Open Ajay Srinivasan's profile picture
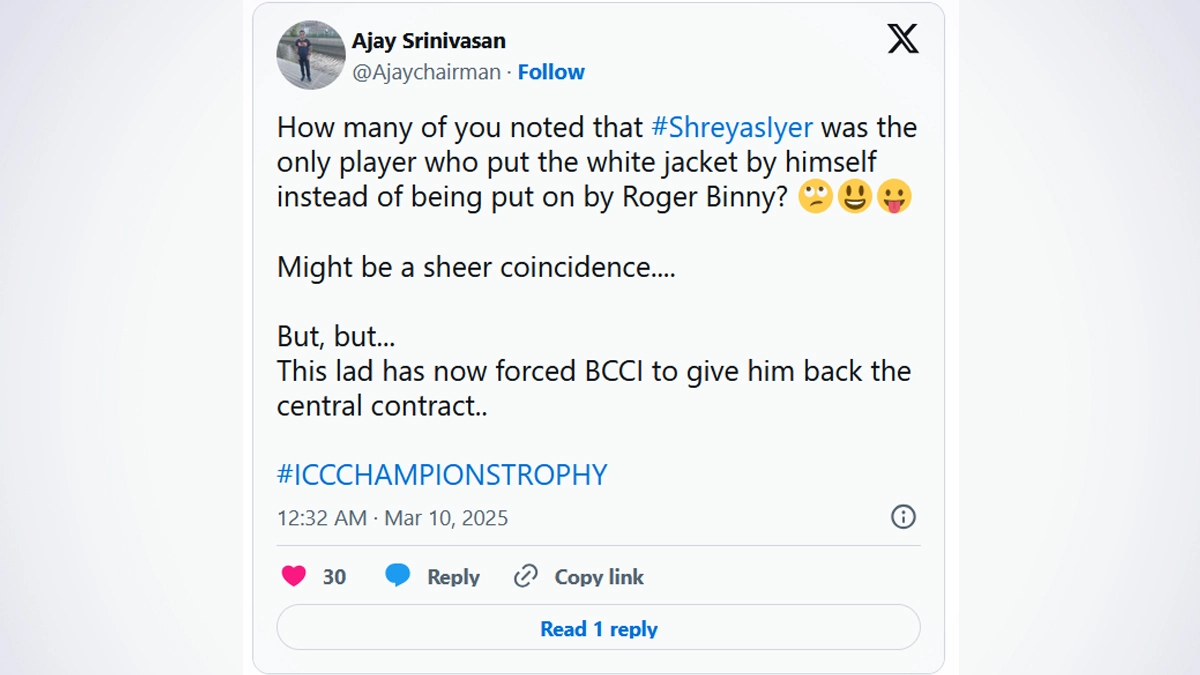Image resolution: width=1200 pixels, height=675 pixels. (x=311, y=55)
